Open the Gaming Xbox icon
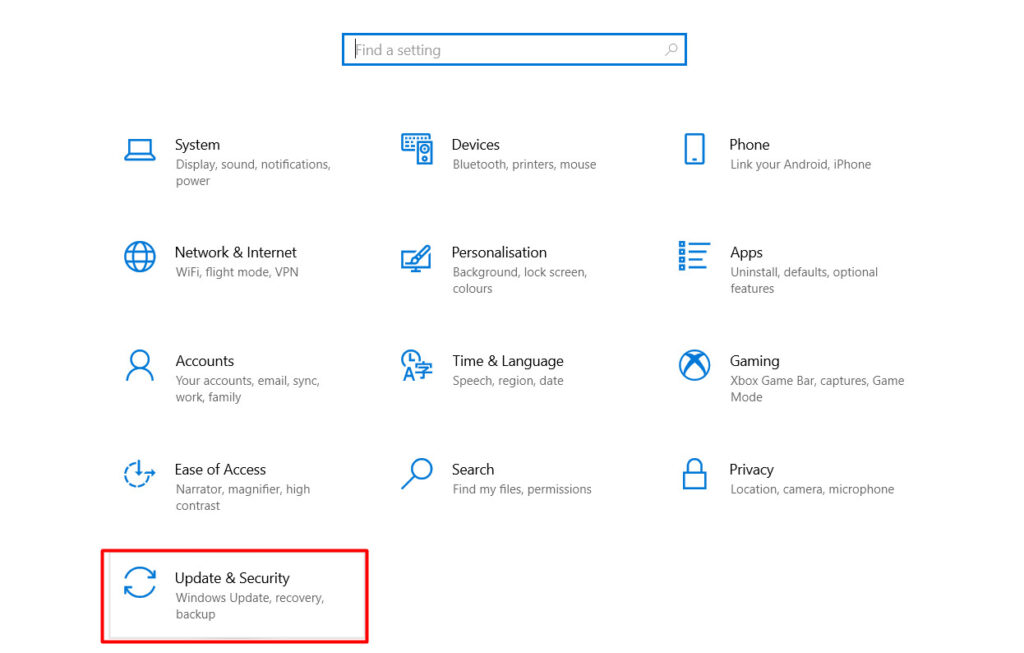 click(x=694, y=365)
